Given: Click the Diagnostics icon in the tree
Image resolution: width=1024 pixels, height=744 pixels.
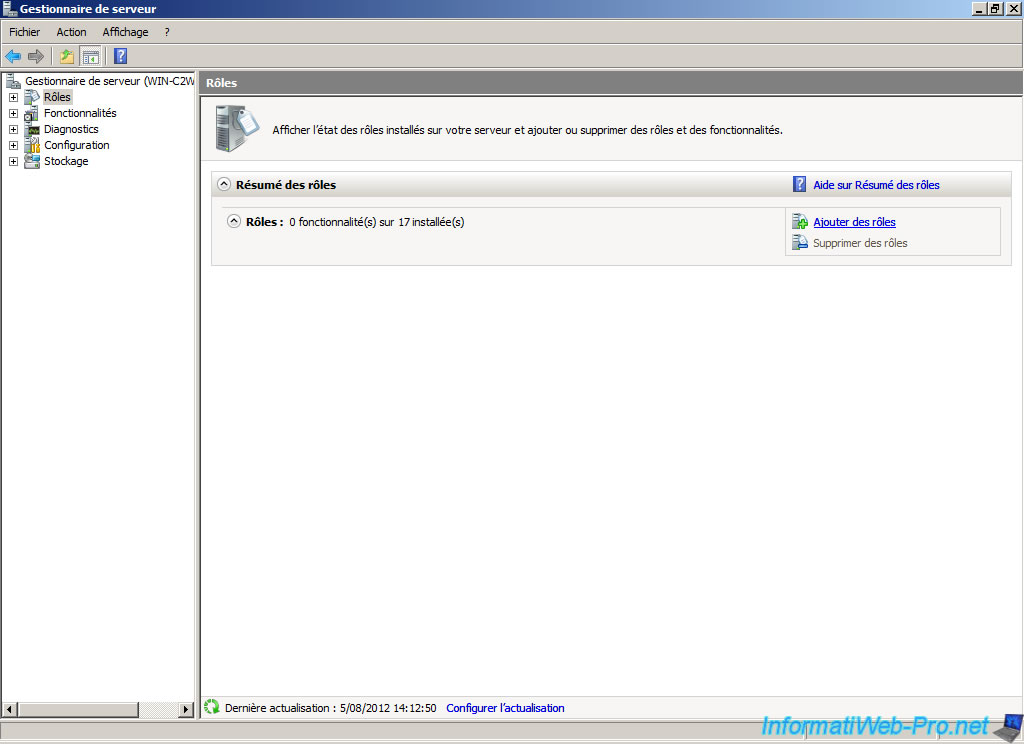Looking at the screenshot, I should (32, 129).
